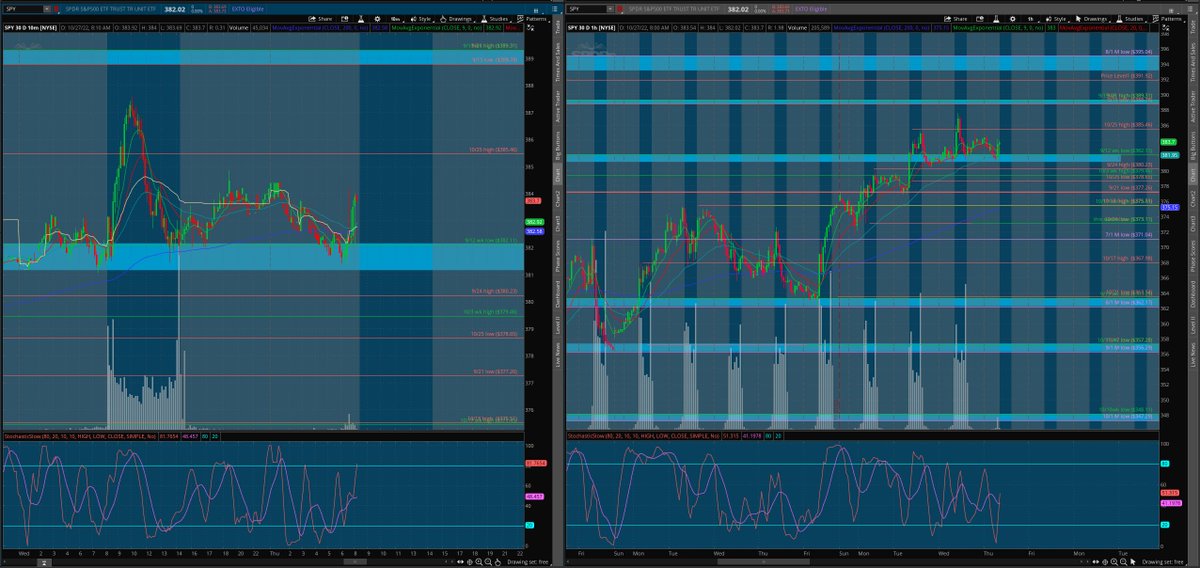Click zoom out magnifier below right chart
Image resolution: width=1200 pixels, height=568 pixels.
[x=1123, y=562]
